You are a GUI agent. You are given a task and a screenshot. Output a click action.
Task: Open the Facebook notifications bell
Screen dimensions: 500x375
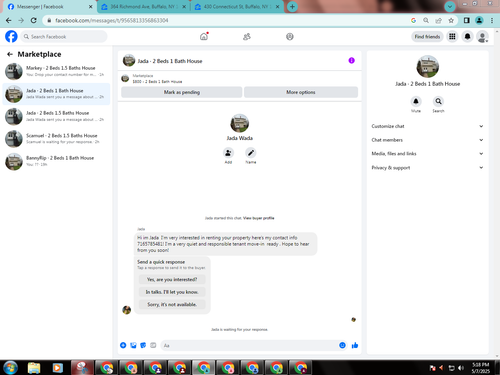[467, 36]
